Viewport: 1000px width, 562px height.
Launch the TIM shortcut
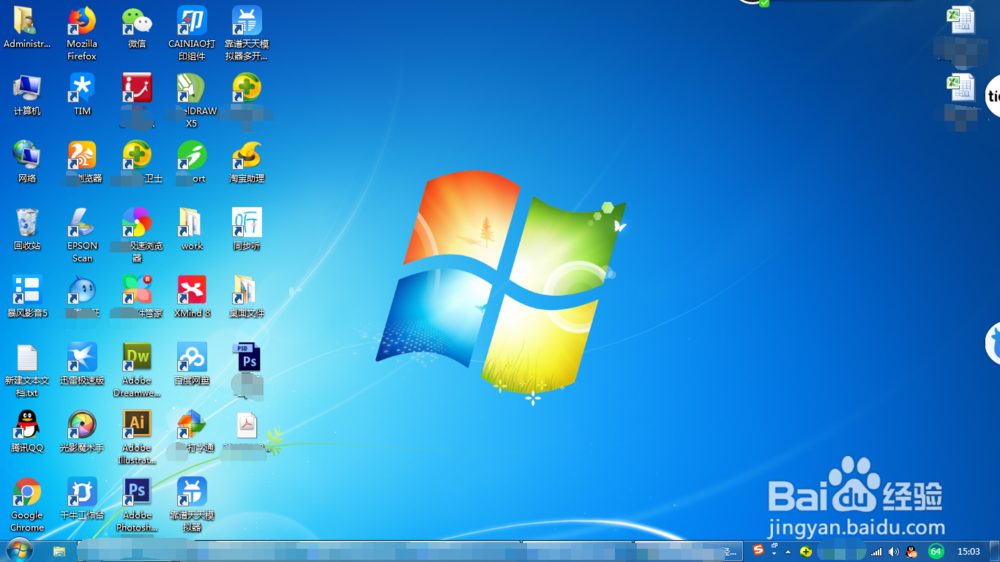point(82,94)
